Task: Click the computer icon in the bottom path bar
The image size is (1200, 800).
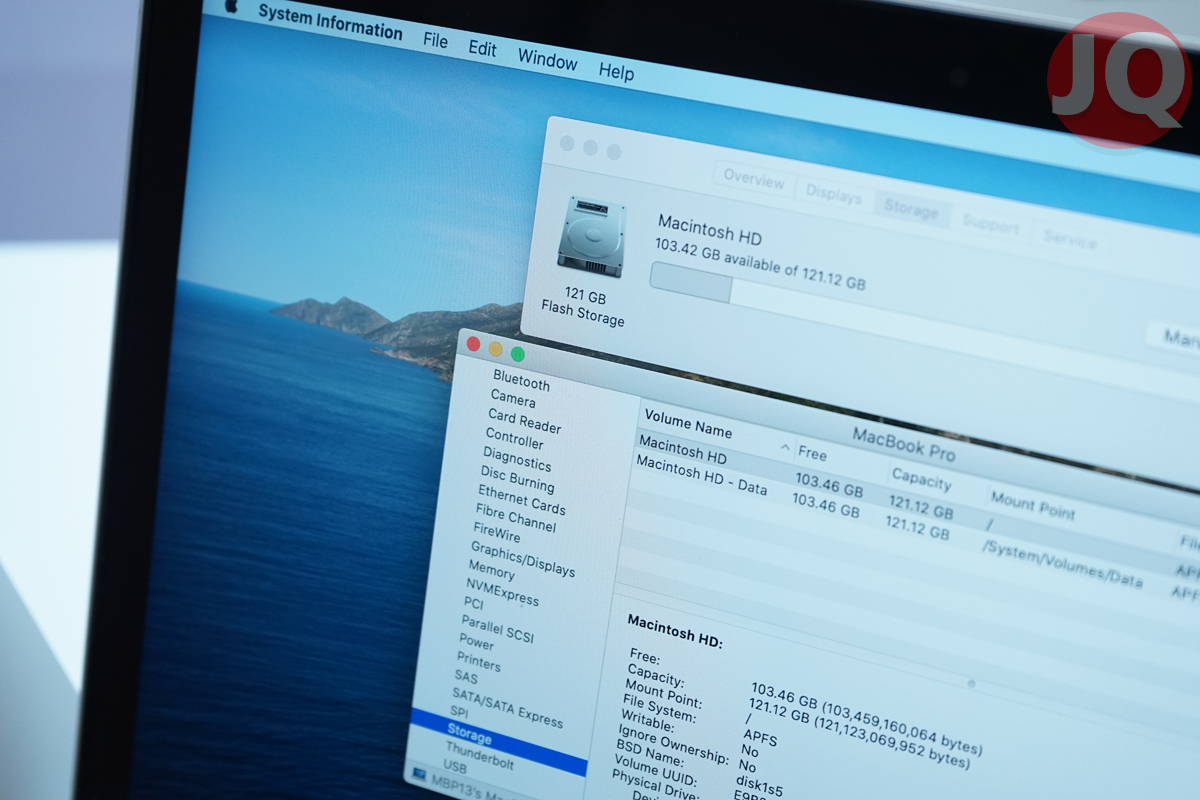Action: click(x=419, y=776)
